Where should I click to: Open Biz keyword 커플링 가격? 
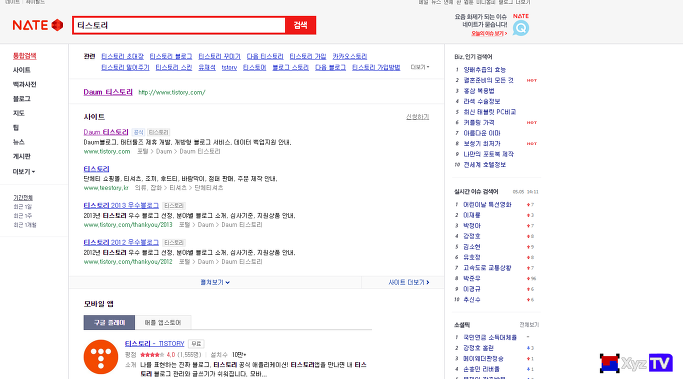click(x=479, y=122)
